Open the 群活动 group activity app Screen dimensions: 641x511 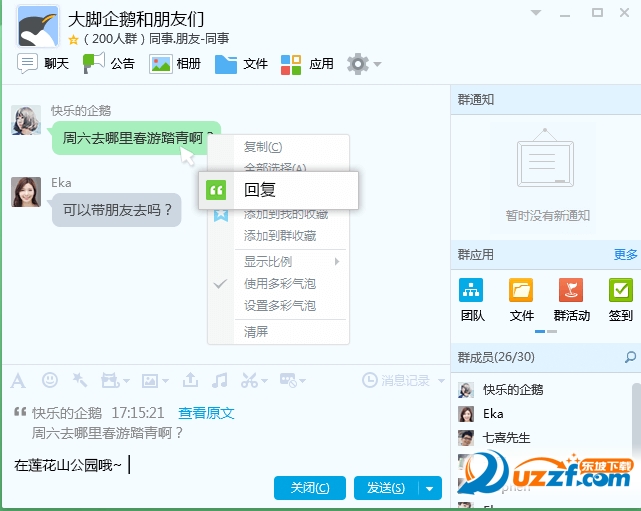pos(571,299)
